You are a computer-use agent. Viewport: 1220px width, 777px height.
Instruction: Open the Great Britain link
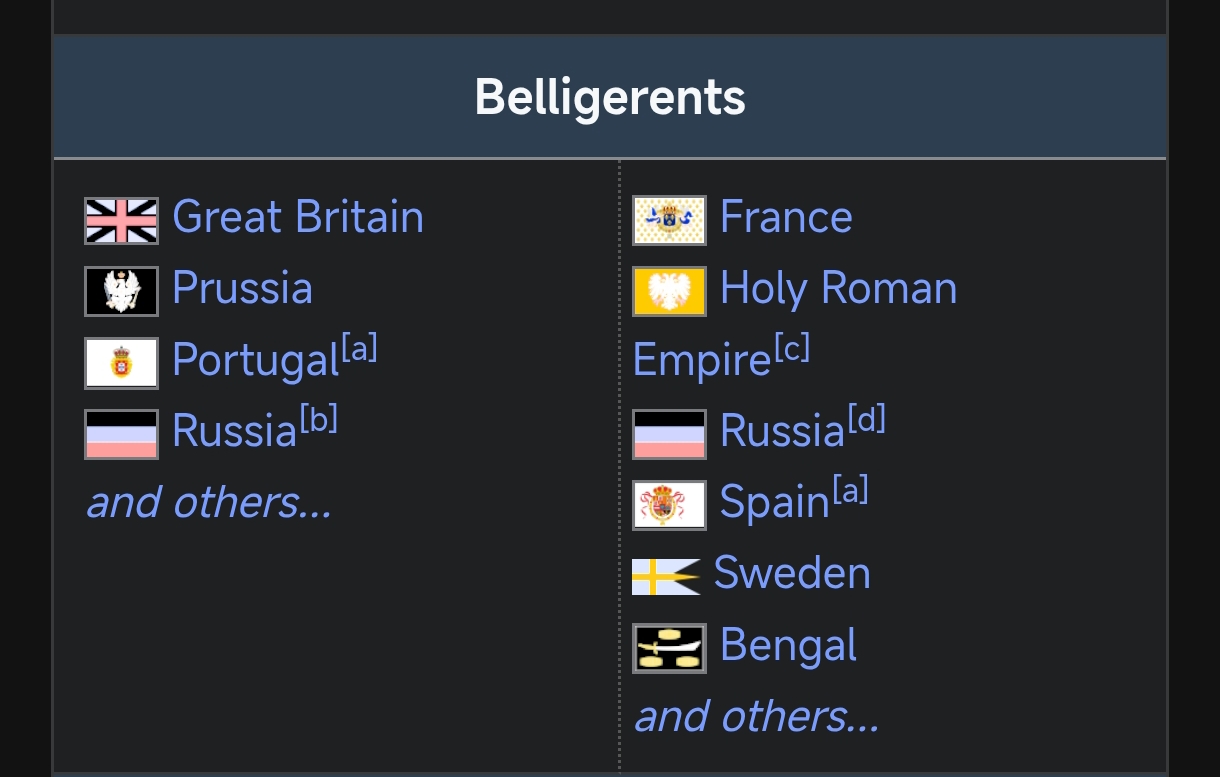point(298,217)
